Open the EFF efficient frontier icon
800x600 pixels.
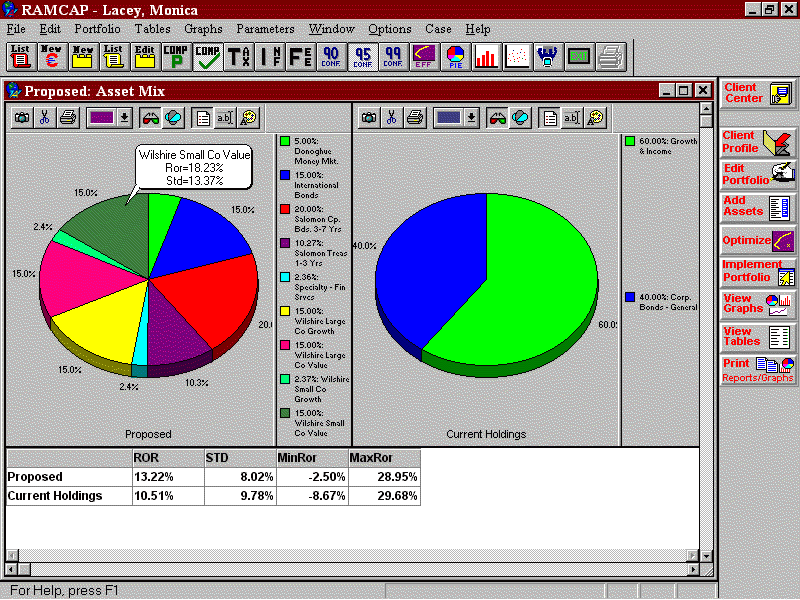pyautogui.click(x=424, y=57)
